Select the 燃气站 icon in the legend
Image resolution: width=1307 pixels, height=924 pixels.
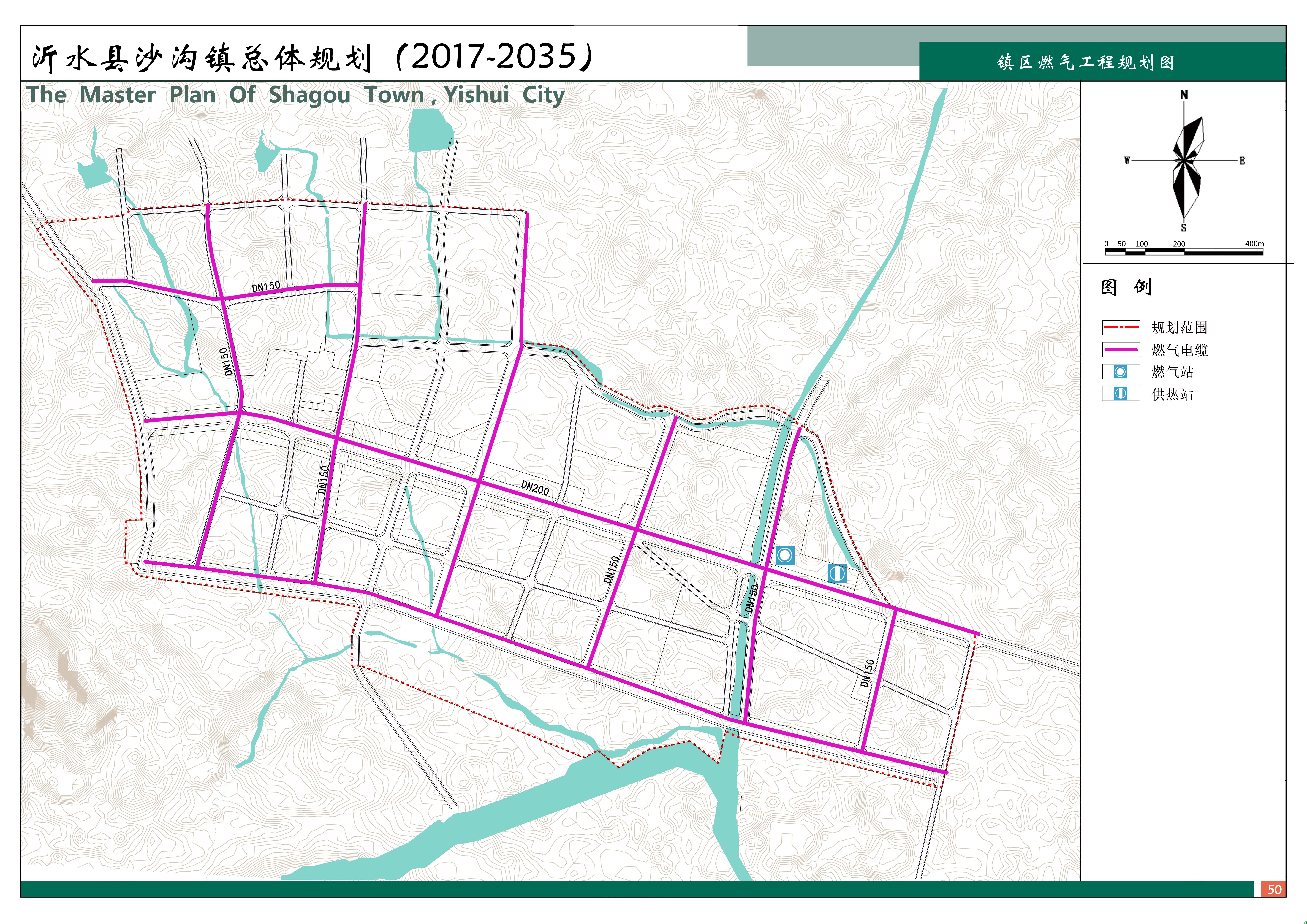coord(1120,372)
